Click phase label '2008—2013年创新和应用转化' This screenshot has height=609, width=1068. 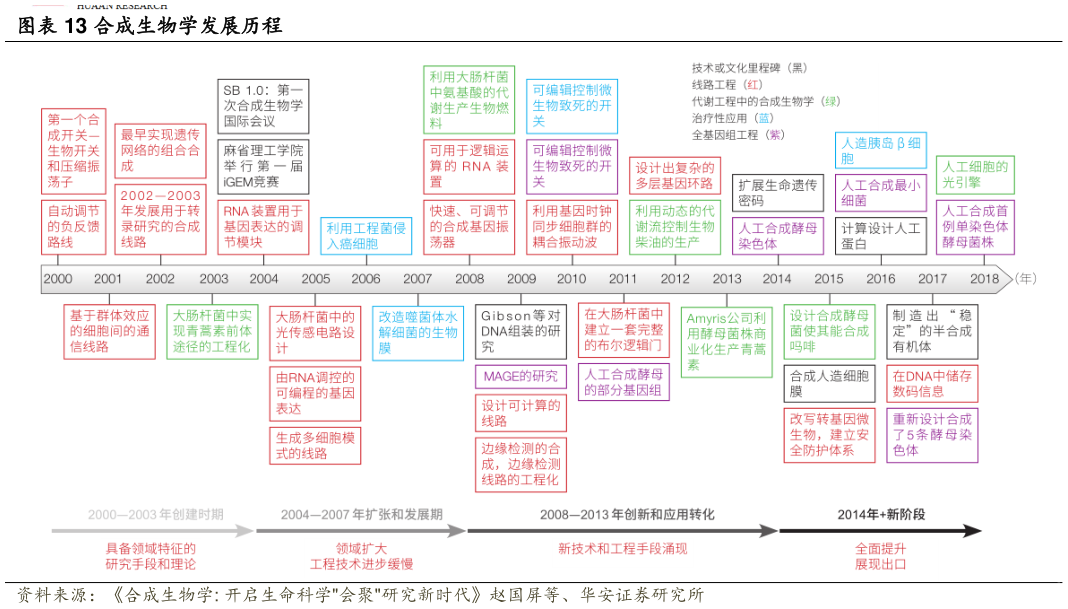(627, 514)
